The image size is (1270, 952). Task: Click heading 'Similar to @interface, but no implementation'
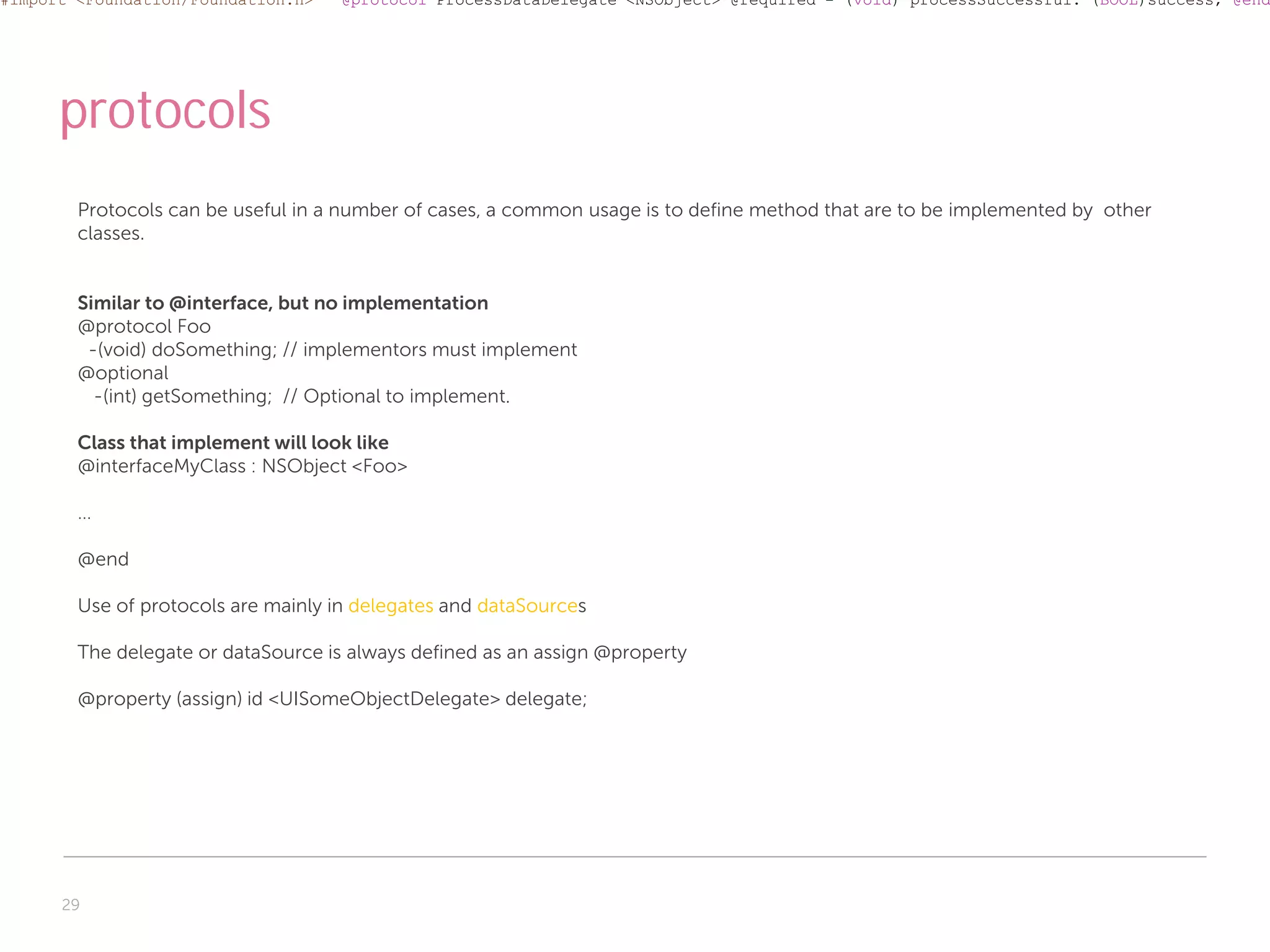coord(283,303)
